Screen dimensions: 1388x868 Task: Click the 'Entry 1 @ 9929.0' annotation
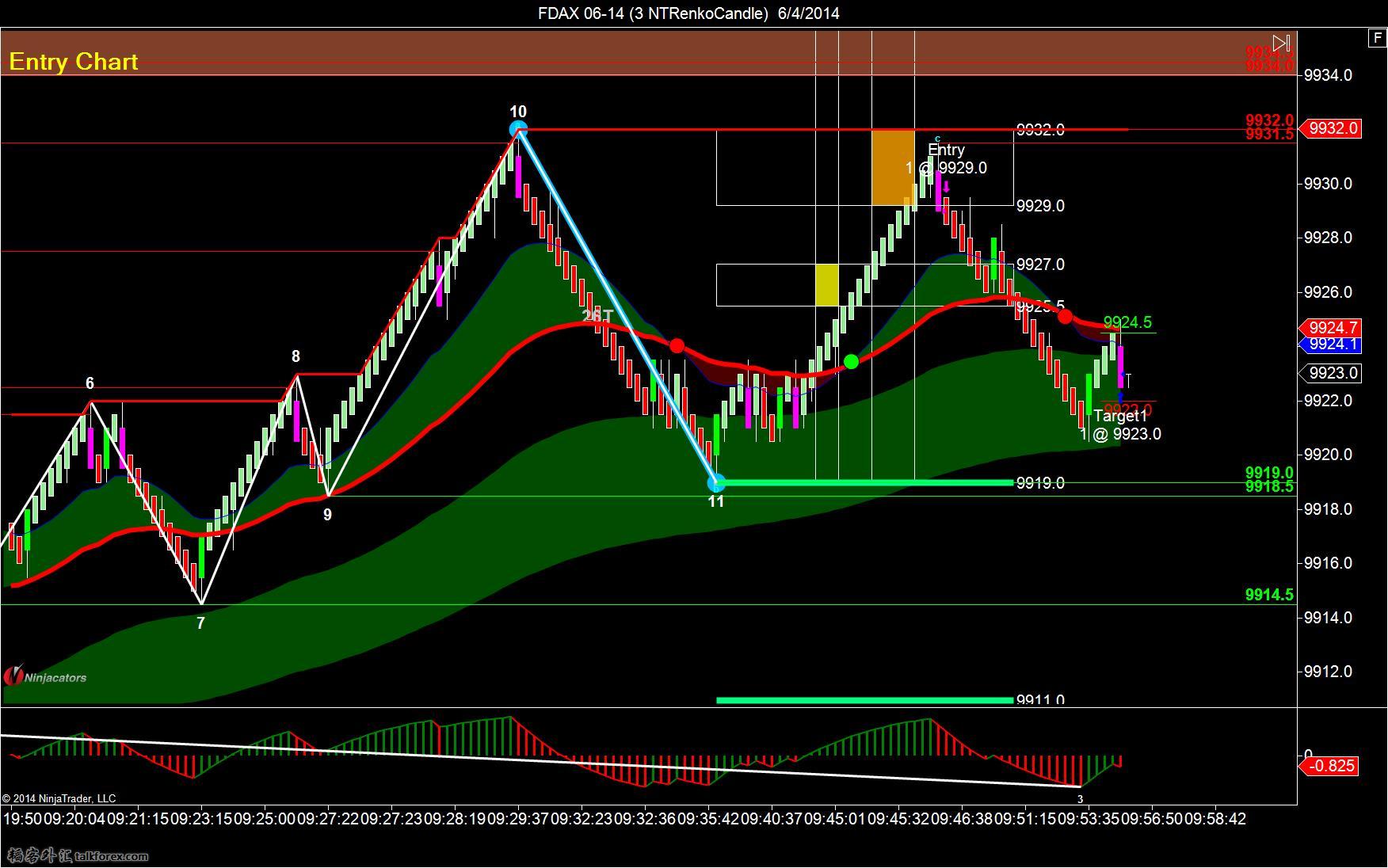(947, 158)
